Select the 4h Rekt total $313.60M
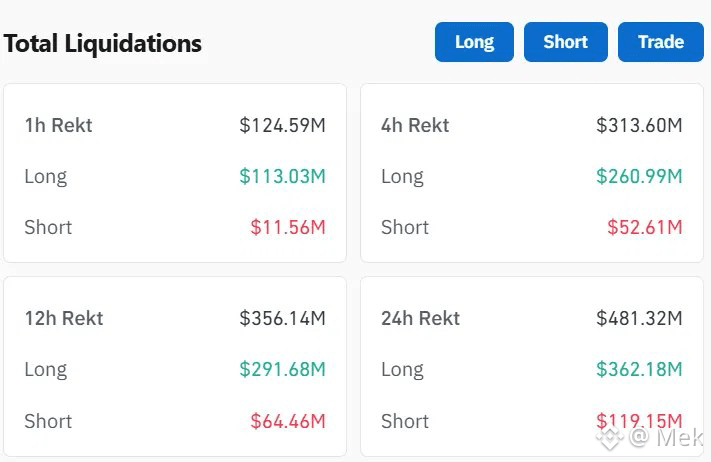This screenshot has width=711, height=462. pyautogui.click(x=639, y=125)
